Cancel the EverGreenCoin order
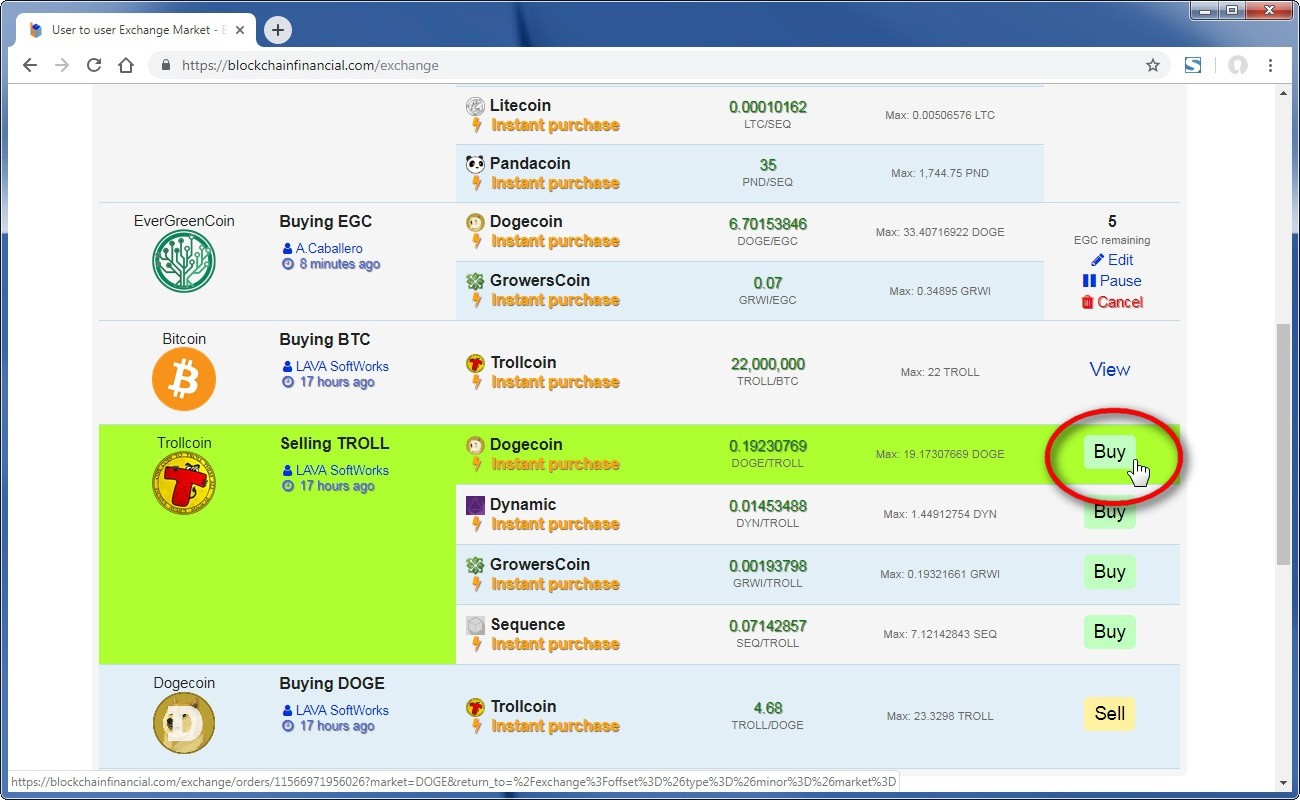 click(x=1112, y=302)
